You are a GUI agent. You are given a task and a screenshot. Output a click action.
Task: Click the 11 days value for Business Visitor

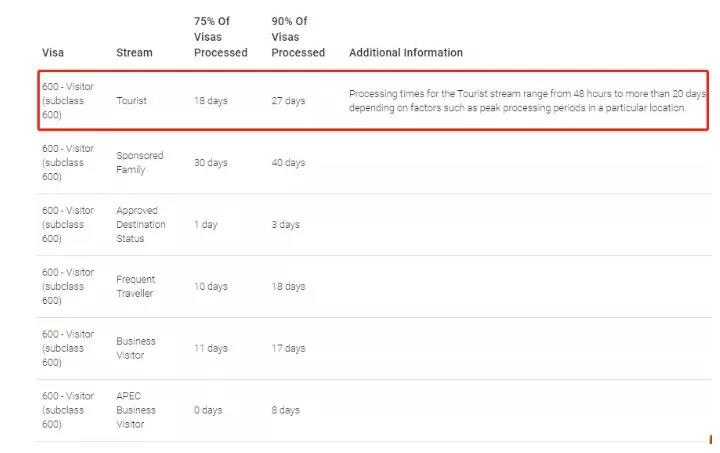[x=210, y=349]
